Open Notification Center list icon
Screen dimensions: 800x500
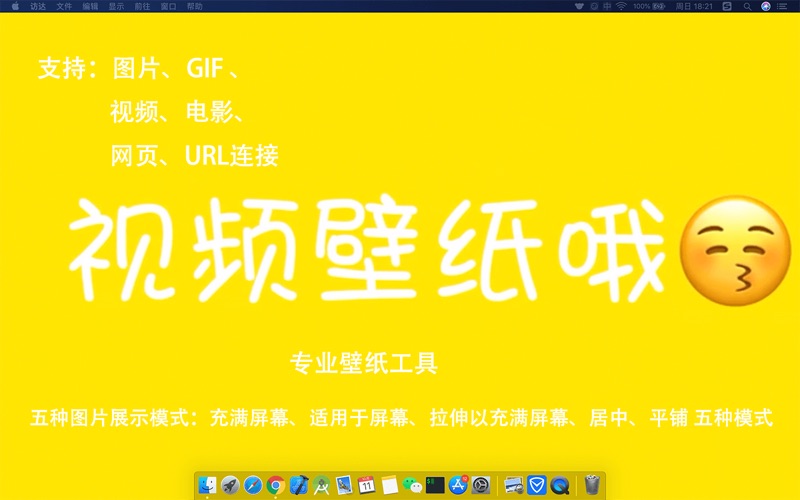click(x=782, y=6)
